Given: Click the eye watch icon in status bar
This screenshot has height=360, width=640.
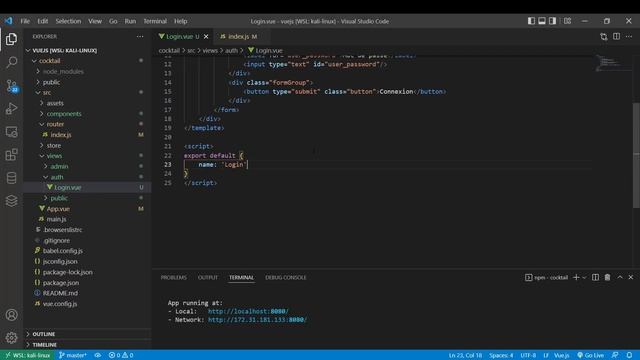Looking at the screenshot, I should [98, 355].
